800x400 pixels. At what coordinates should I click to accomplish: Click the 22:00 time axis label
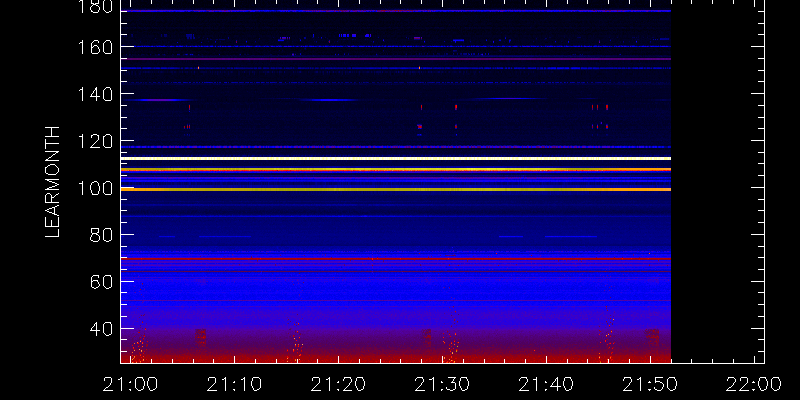pyautogui.click(x=754, y=384)
